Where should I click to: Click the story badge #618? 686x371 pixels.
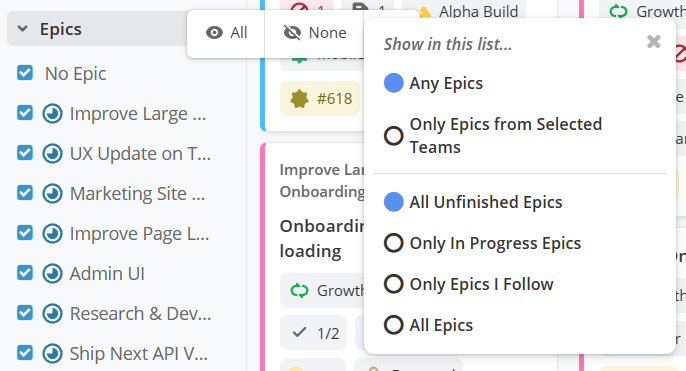click(320, 99)
